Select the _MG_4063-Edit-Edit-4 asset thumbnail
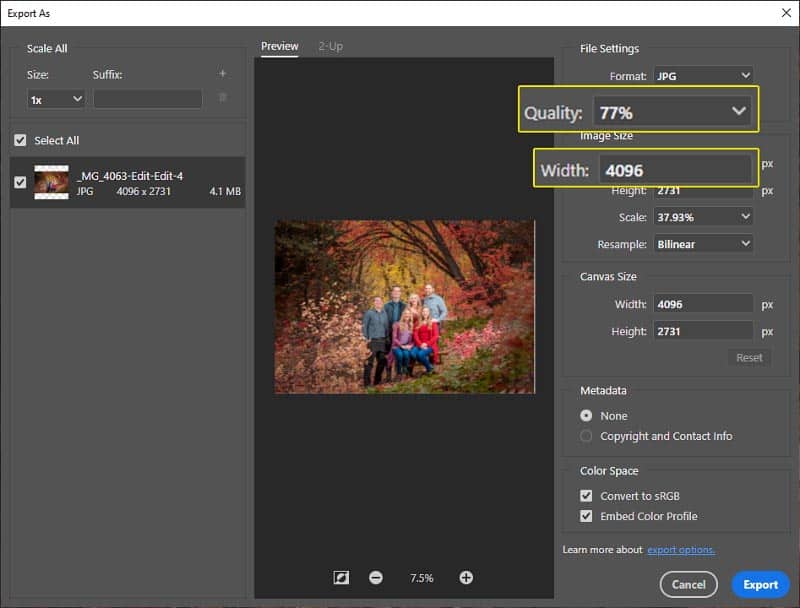The height and width of the screenshot is (608, 800). (51, 182)
